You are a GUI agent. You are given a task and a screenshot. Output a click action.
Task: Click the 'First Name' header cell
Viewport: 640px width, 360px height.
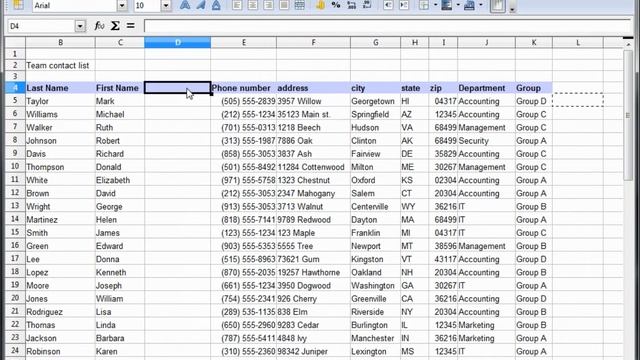coord(120,88)
